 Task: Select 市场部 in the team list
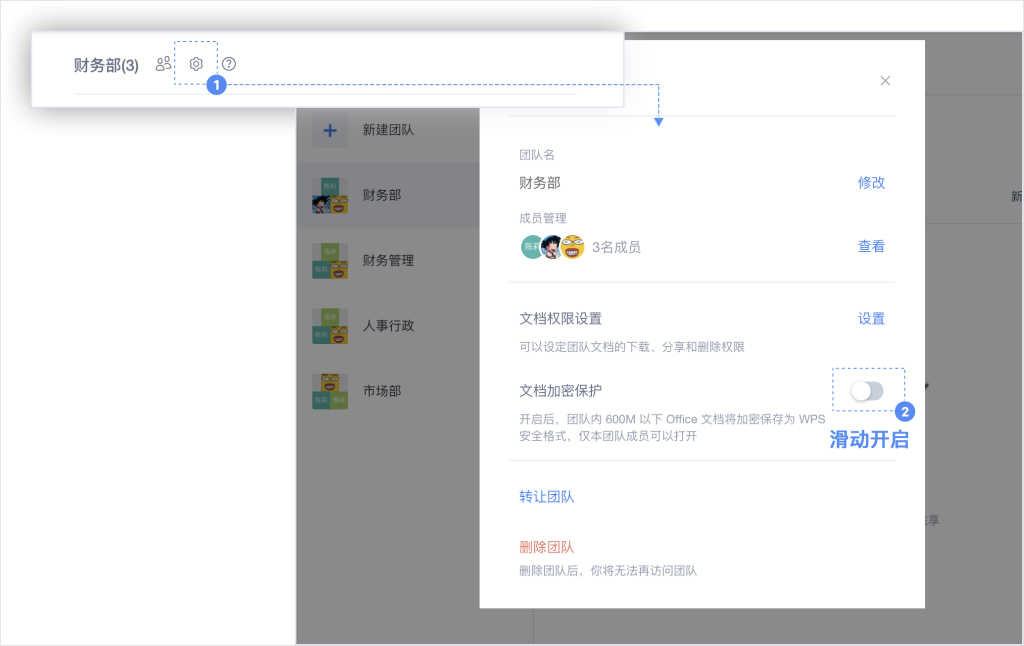pos(388,391)
